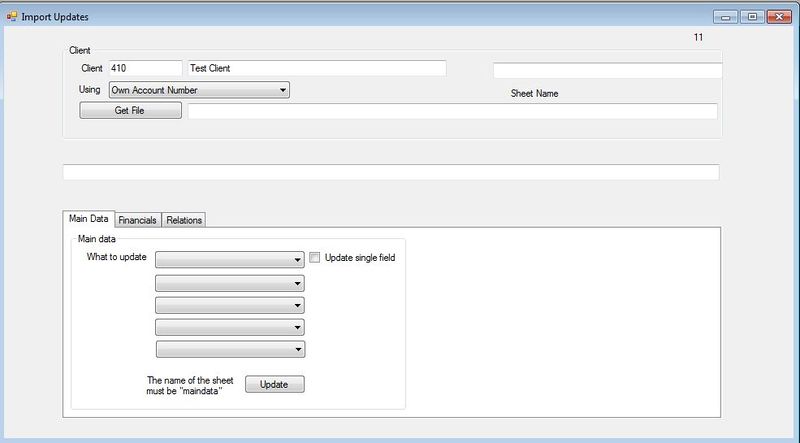The height and width of the screenshot is (443, 800).
Task: Close the Import Updates window
Action: pyautogui.click(x=779, y=17)
